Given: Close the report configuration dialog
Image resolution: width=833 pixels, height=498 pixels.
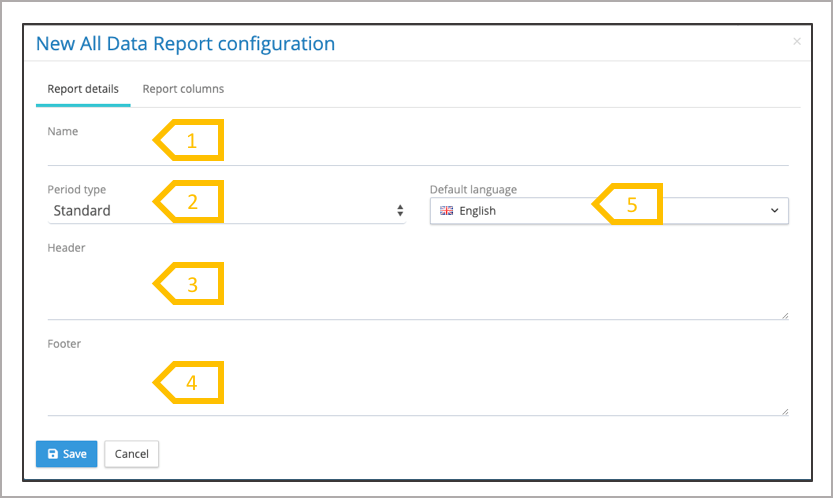Looking at the screenshot, I should [797, 42].
